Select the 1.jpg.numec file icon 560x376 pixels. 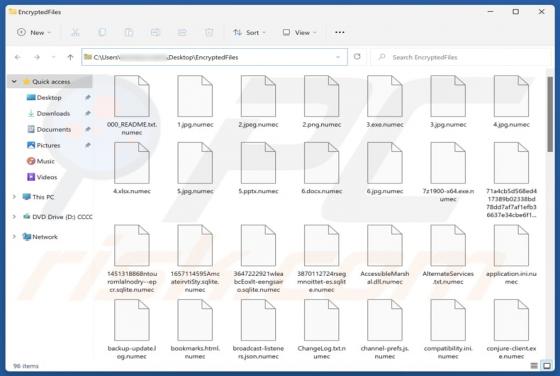pyautogui.click(x=195, y=96)
